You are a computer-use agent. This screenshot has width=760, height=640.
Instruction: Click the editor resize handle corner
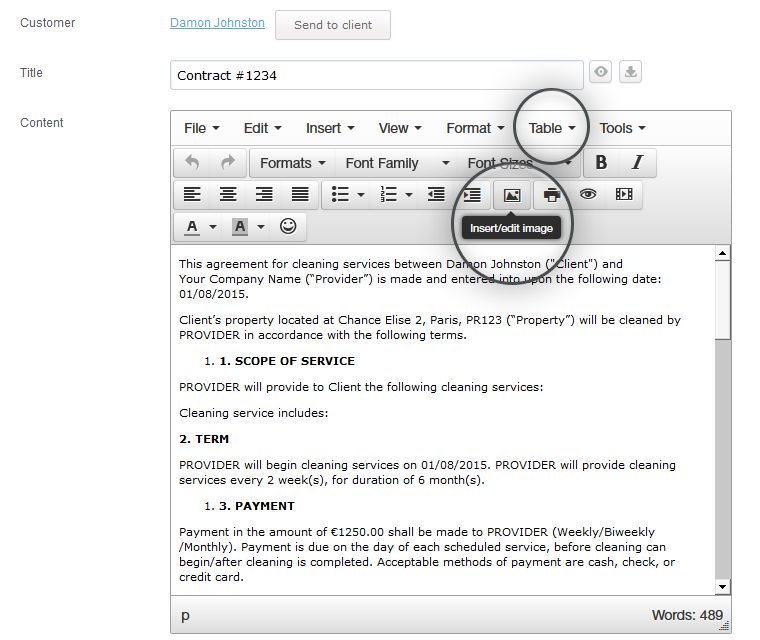coord(725,626)
